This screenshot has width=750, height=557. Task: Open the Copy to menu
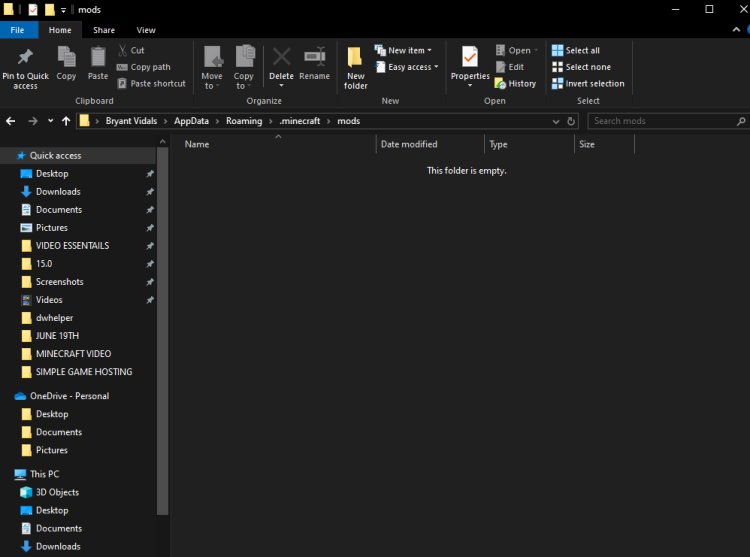click(244, 67)
